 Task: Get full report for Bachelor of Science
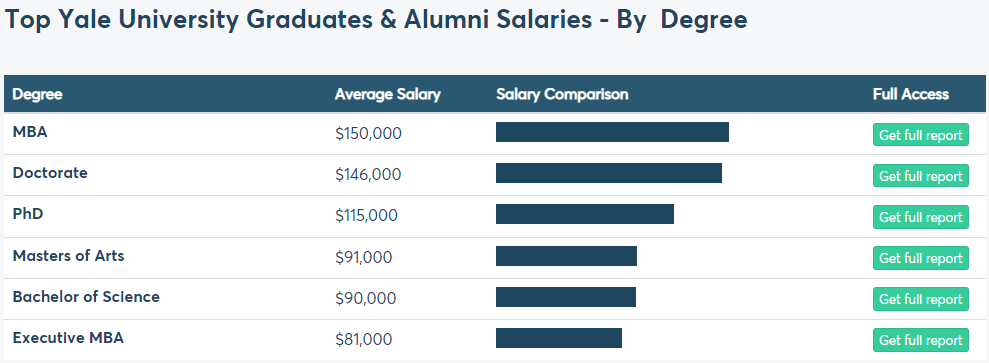(920, 299)
